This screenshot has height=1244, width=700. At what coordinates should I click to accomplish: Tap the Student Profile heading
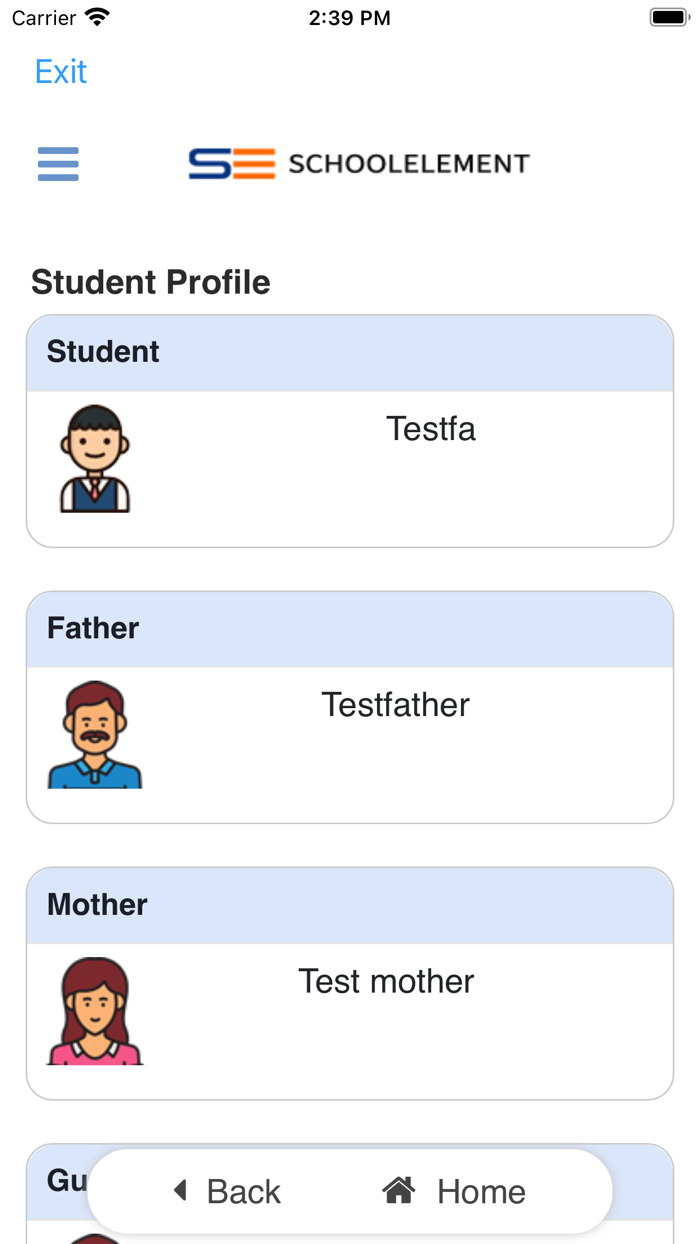tap(151, 282)
